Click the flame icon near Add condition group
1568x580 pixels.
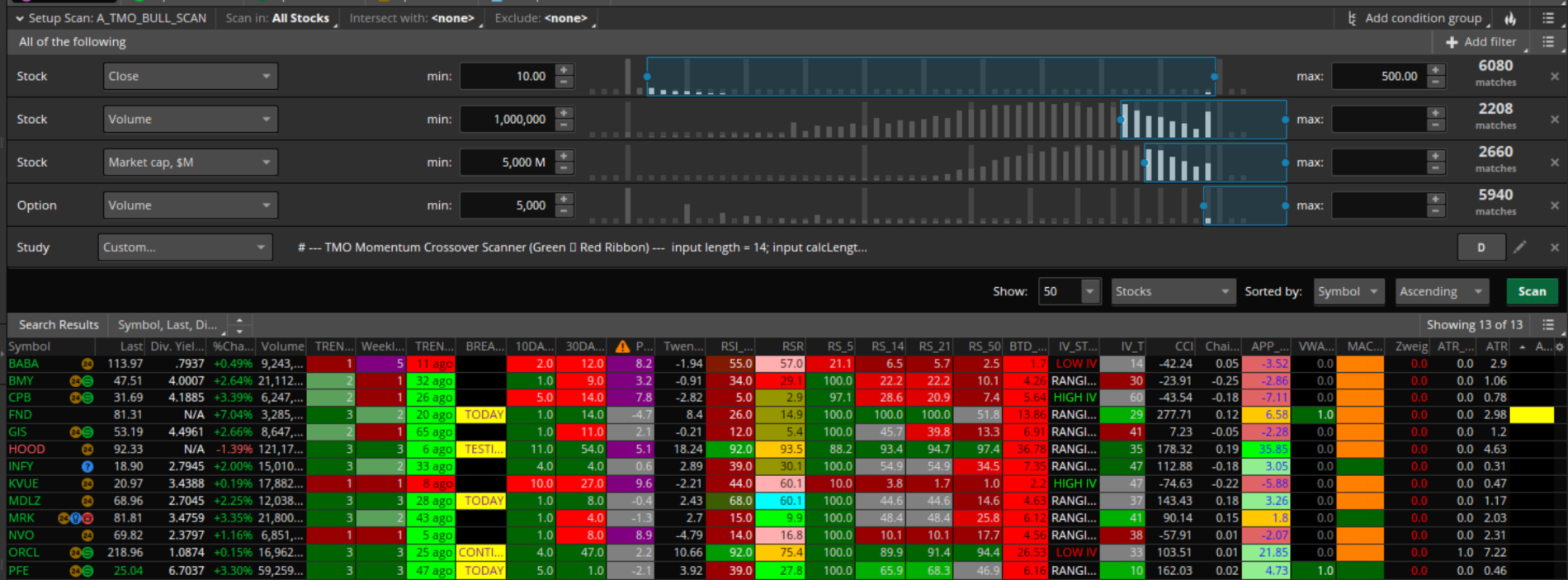[1510, 18]
